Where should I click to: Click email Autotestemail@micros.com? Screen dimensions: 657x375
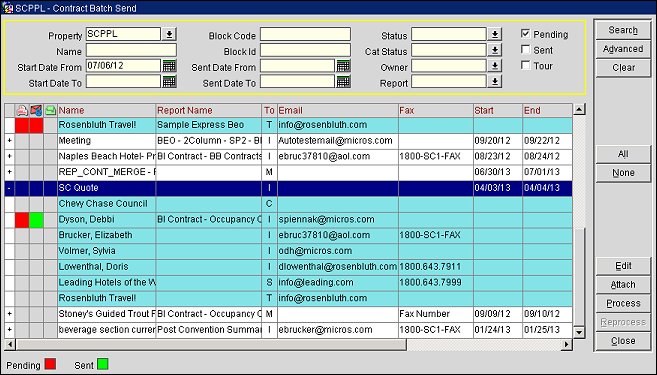(336, 141)
